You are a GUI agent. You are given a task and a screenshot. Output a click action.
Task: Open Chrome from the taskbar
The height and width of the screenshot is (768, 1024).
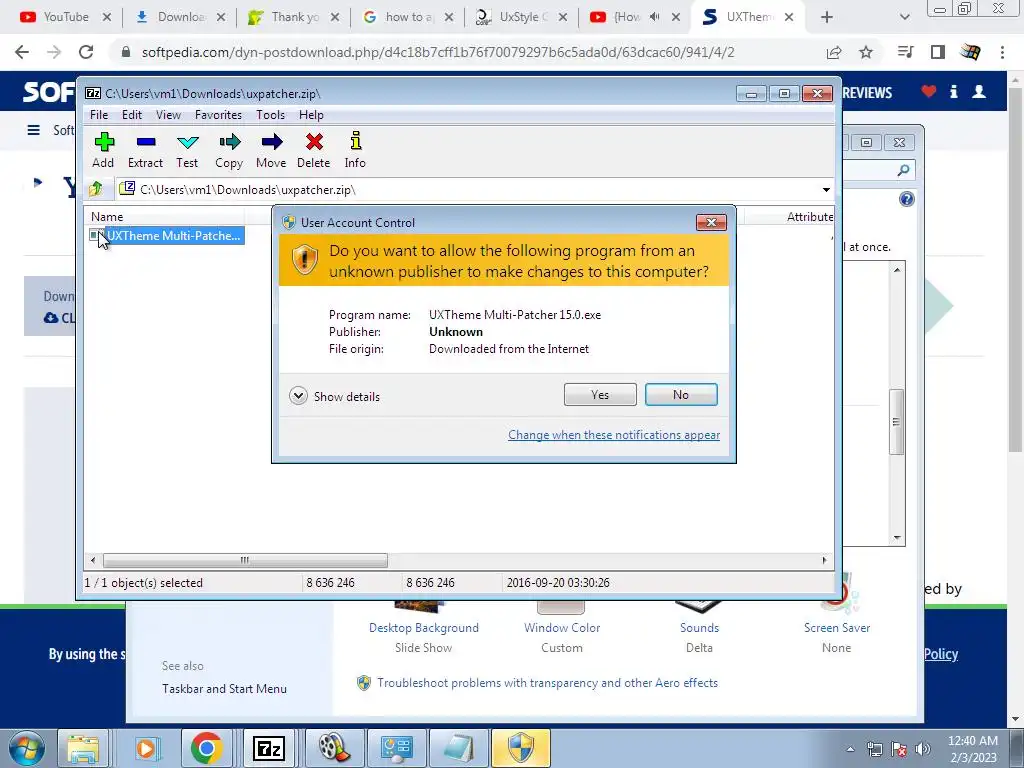tap(206, 748)
